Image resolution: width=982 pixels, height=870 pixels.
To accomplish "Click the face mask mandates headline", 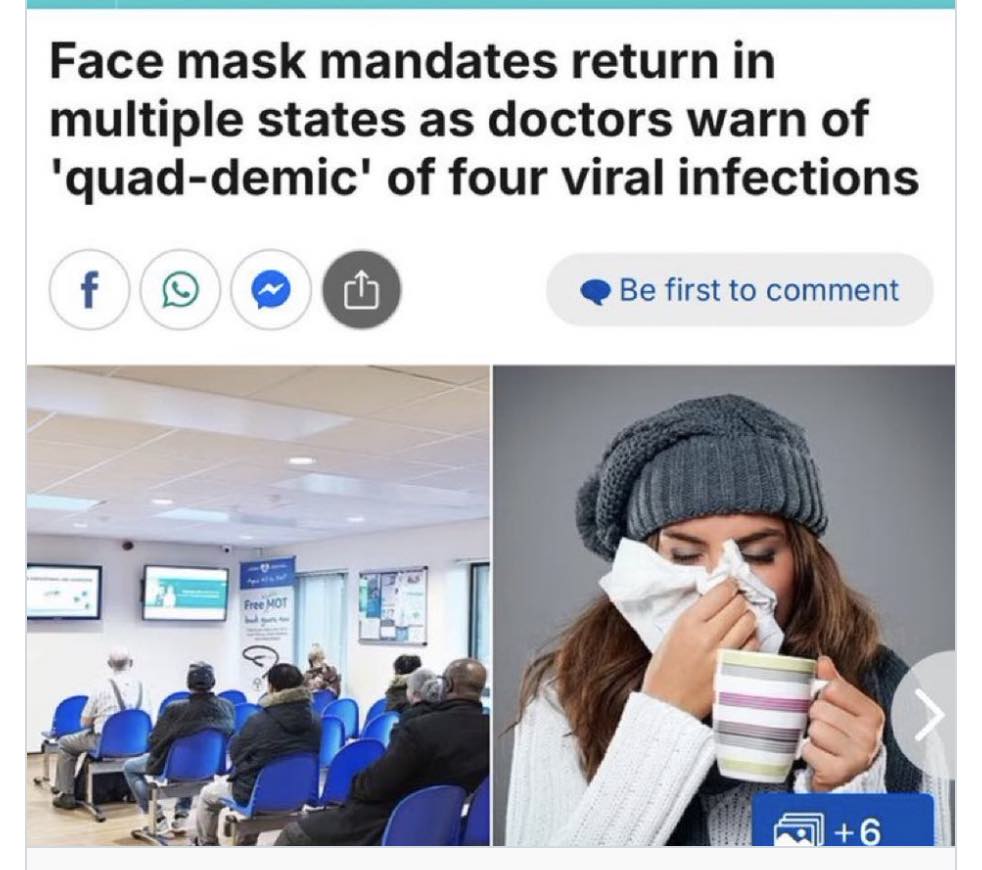I will tap(483, 120).
